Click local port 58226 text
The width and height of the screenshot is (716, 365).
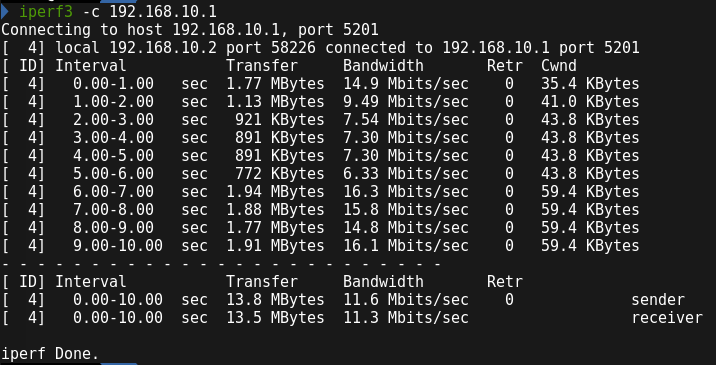point(271,48)
